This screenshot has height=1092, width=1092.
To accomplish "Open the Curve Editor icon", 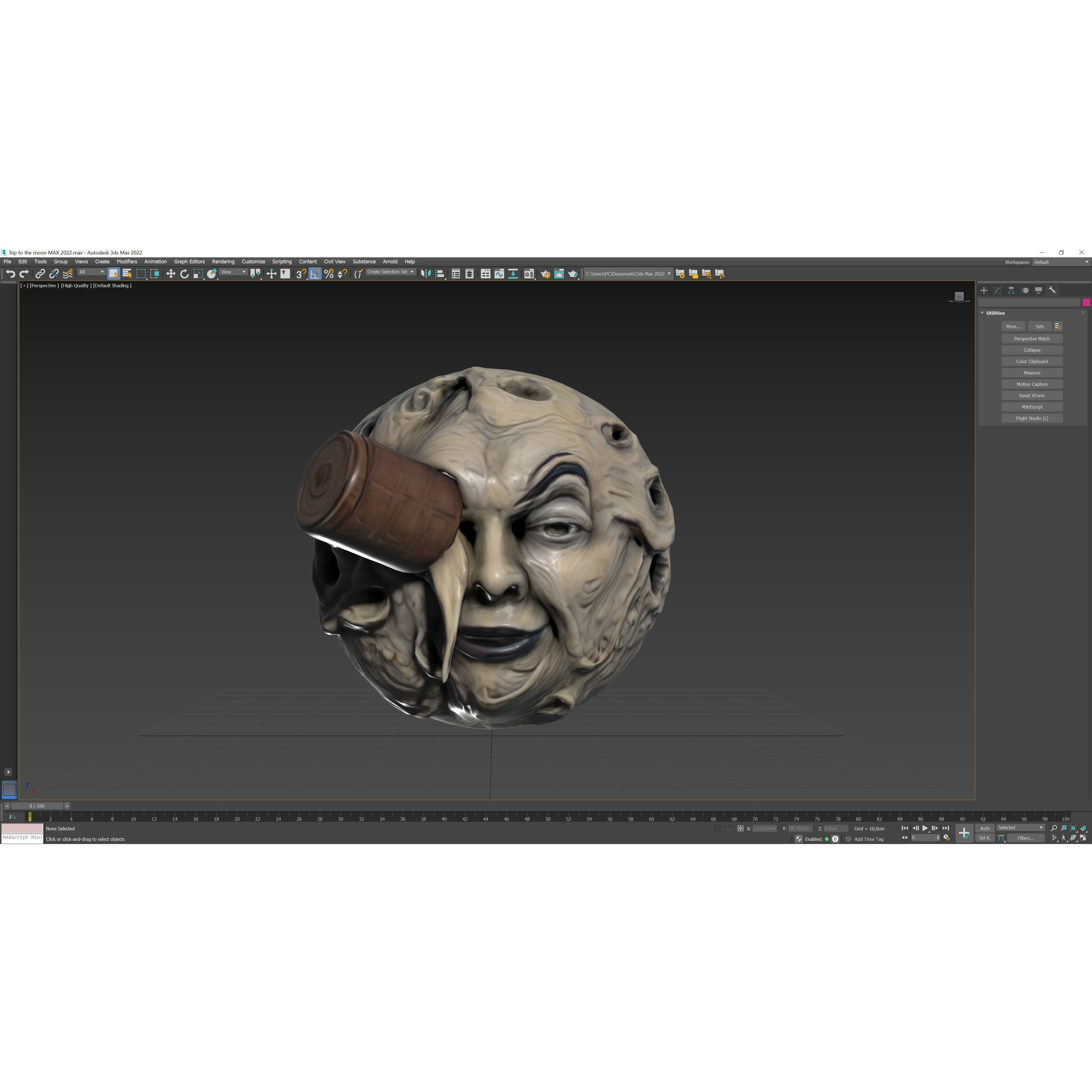I will click(x=499, y=274).
